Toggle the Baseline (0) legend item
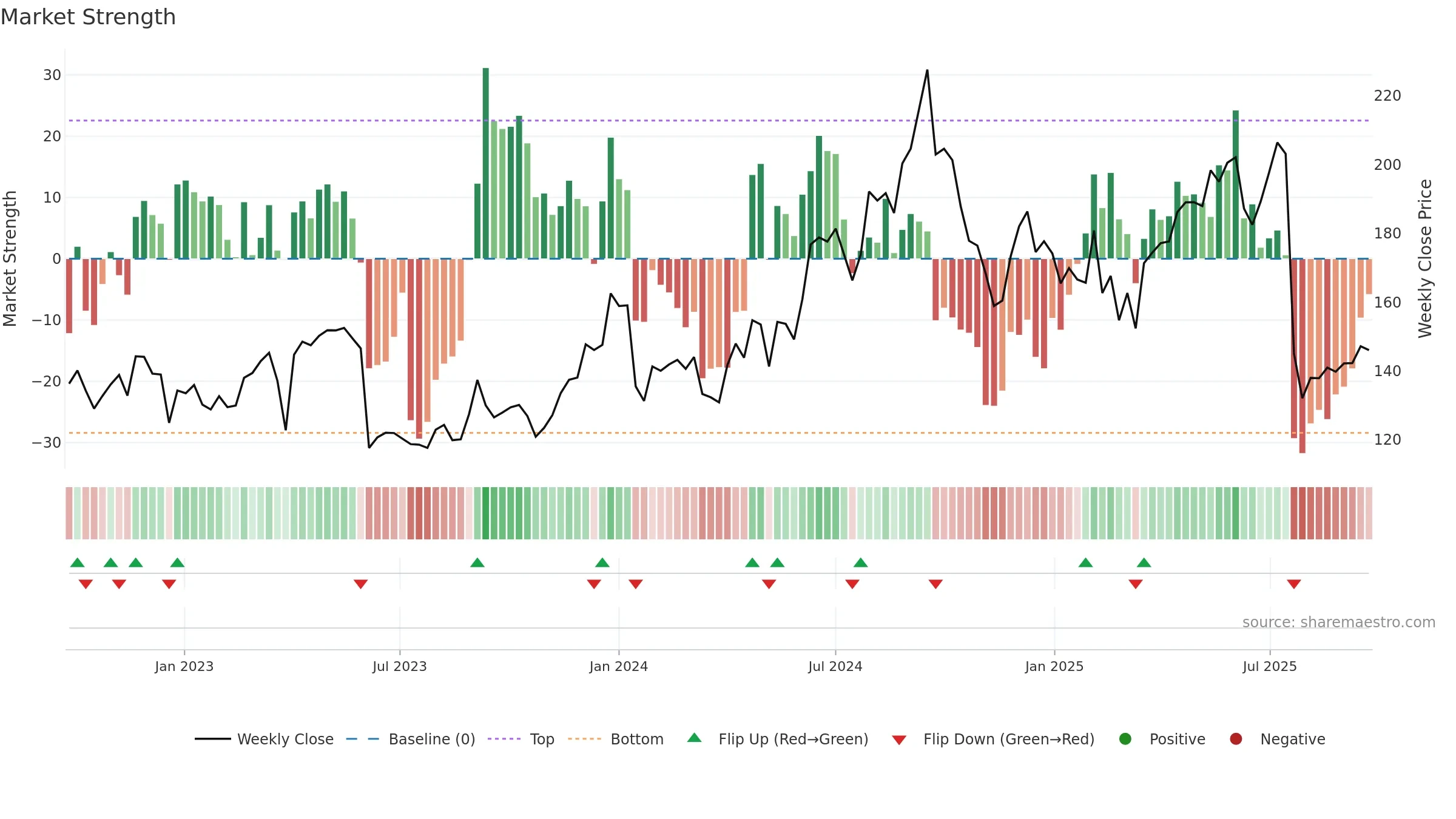The width and height of the screenshot is (1456, 819). (x=411, y=739)
